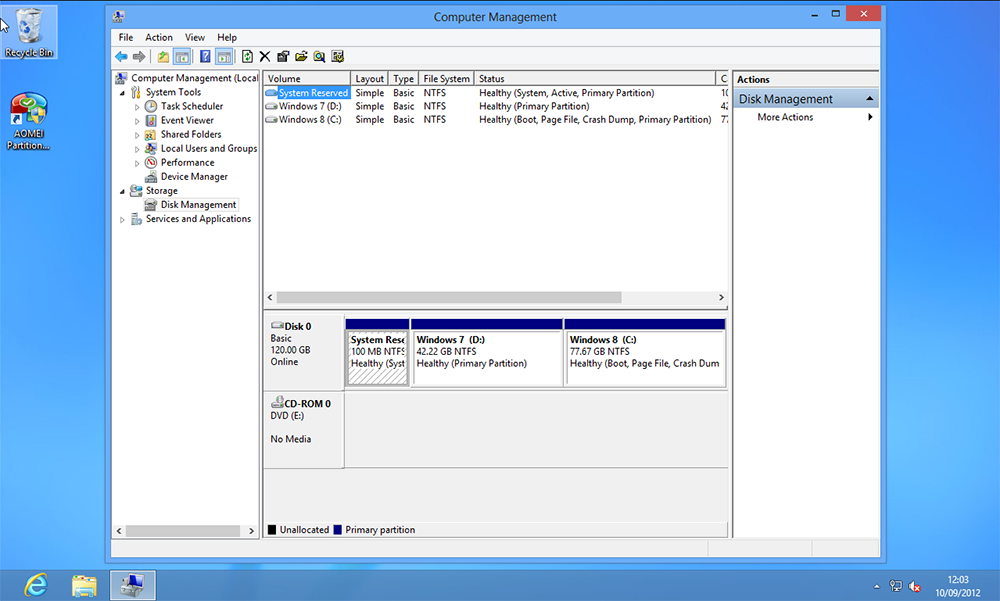Select Event Viewer in the tree

point(187,121)
